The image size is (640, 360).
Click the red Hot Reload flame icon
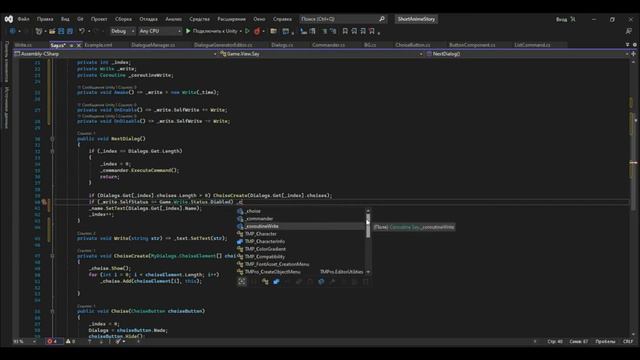point(257,31)
